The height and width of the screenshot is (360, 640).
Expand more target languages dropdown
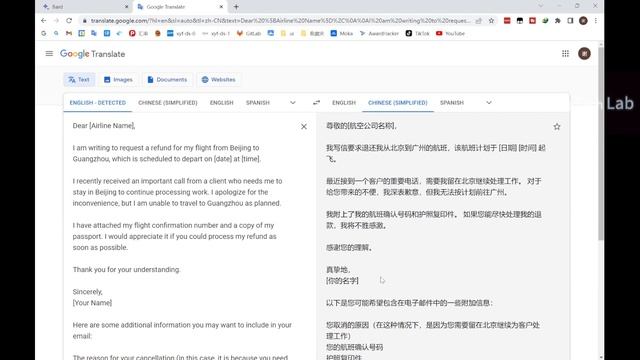coord(489,102)
